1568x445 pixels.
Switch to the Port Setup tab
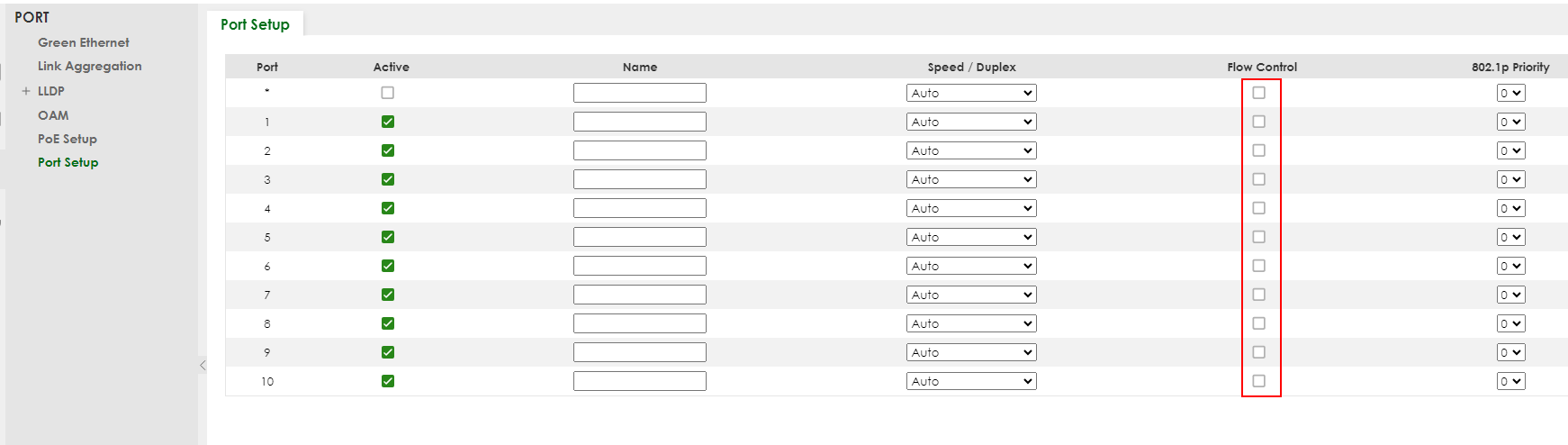255,24
